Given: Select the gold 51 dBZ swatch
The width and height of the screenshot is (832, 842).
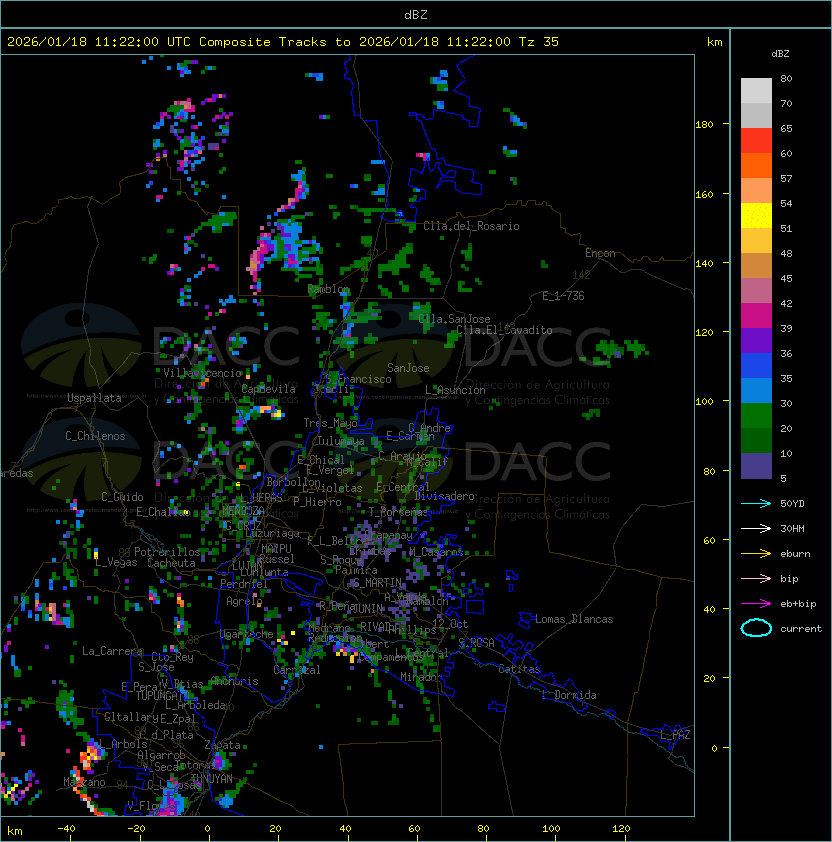Looking at the screenshot, I should click(x=756, y=241).
